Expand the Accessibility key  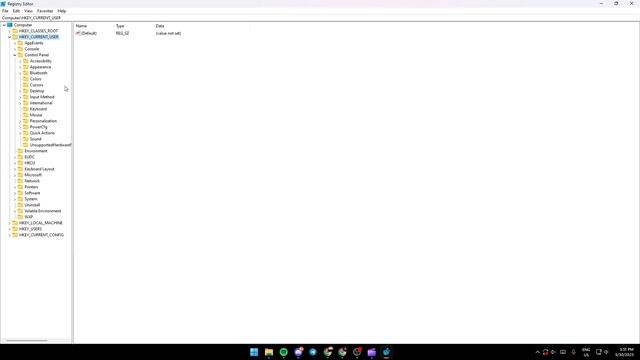tap(20, 61)
